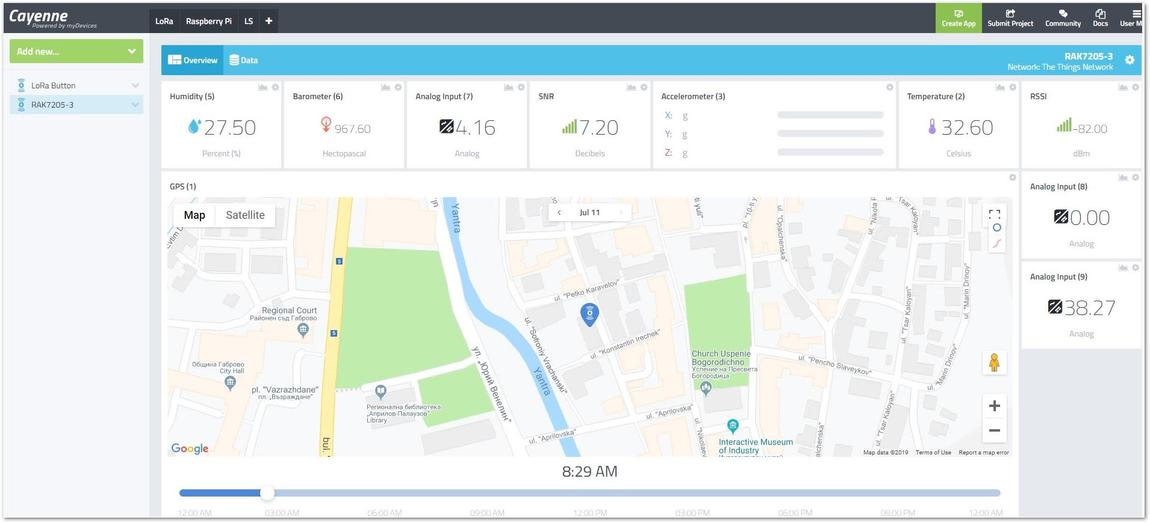The width and height of the screenshot is (1150, 523).
Task: Open the RSSI widget chart icon
Action: (1123, 87)
